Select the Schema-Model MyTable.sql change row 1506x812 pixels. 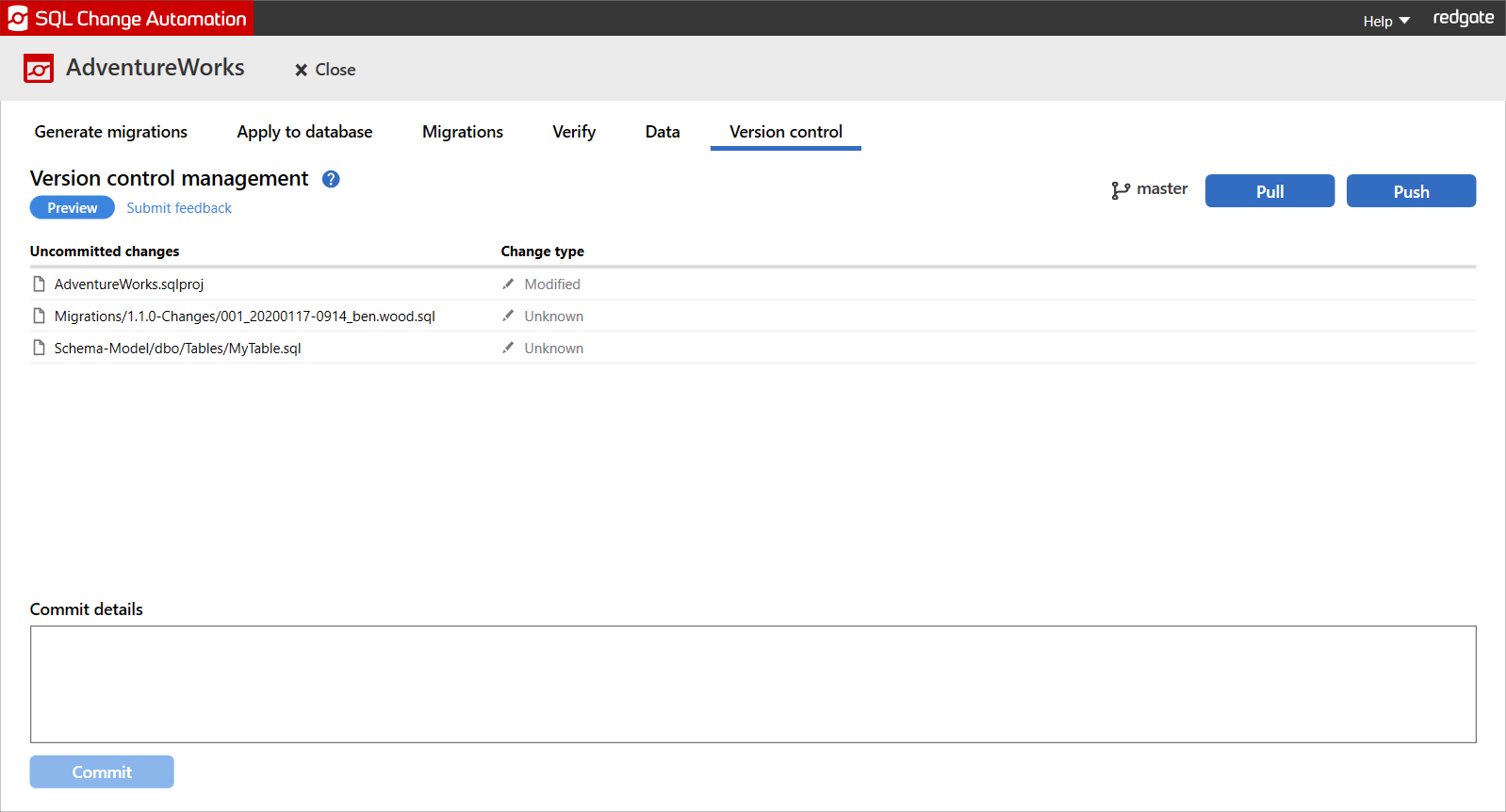click(178, 349)
